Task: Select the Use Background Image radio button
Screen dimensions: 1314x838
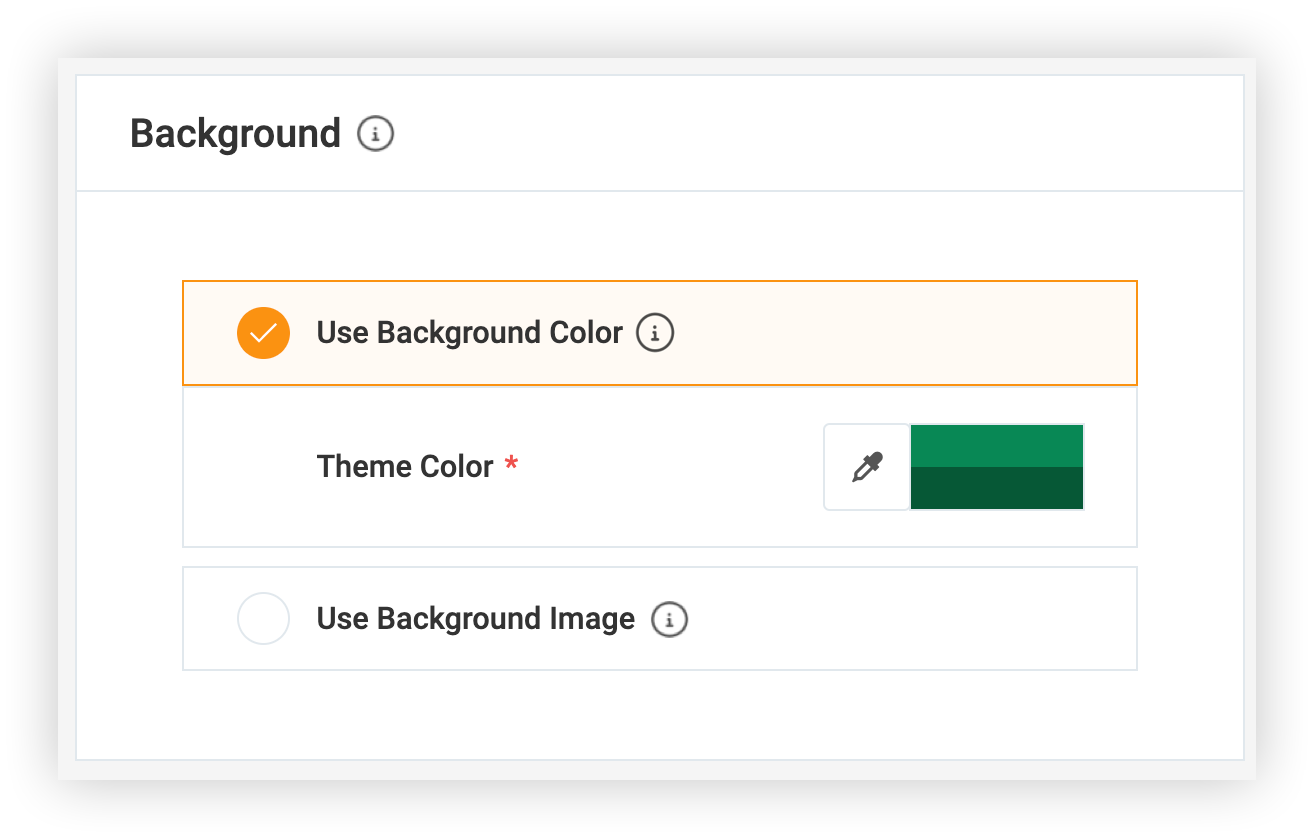Action: click(263, 618)
